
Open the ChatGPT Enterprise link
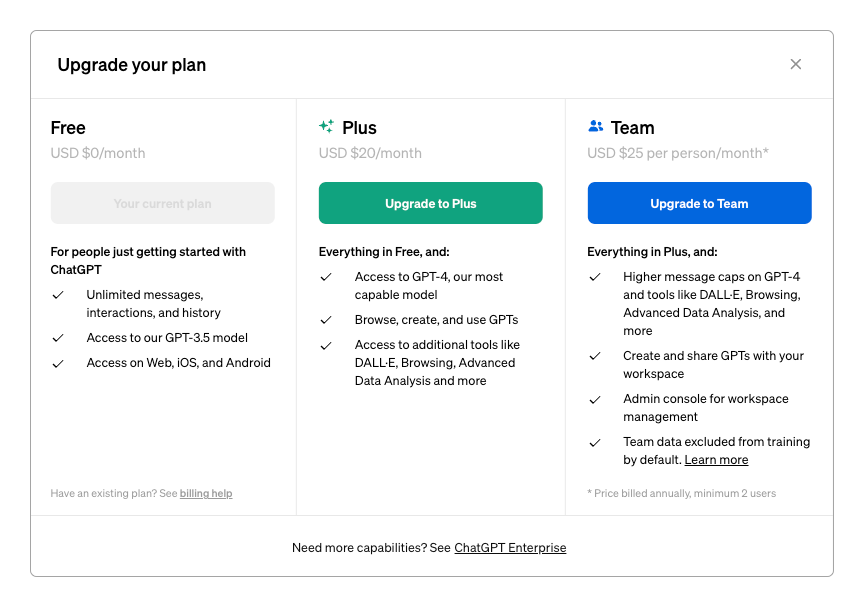point(510,548)
